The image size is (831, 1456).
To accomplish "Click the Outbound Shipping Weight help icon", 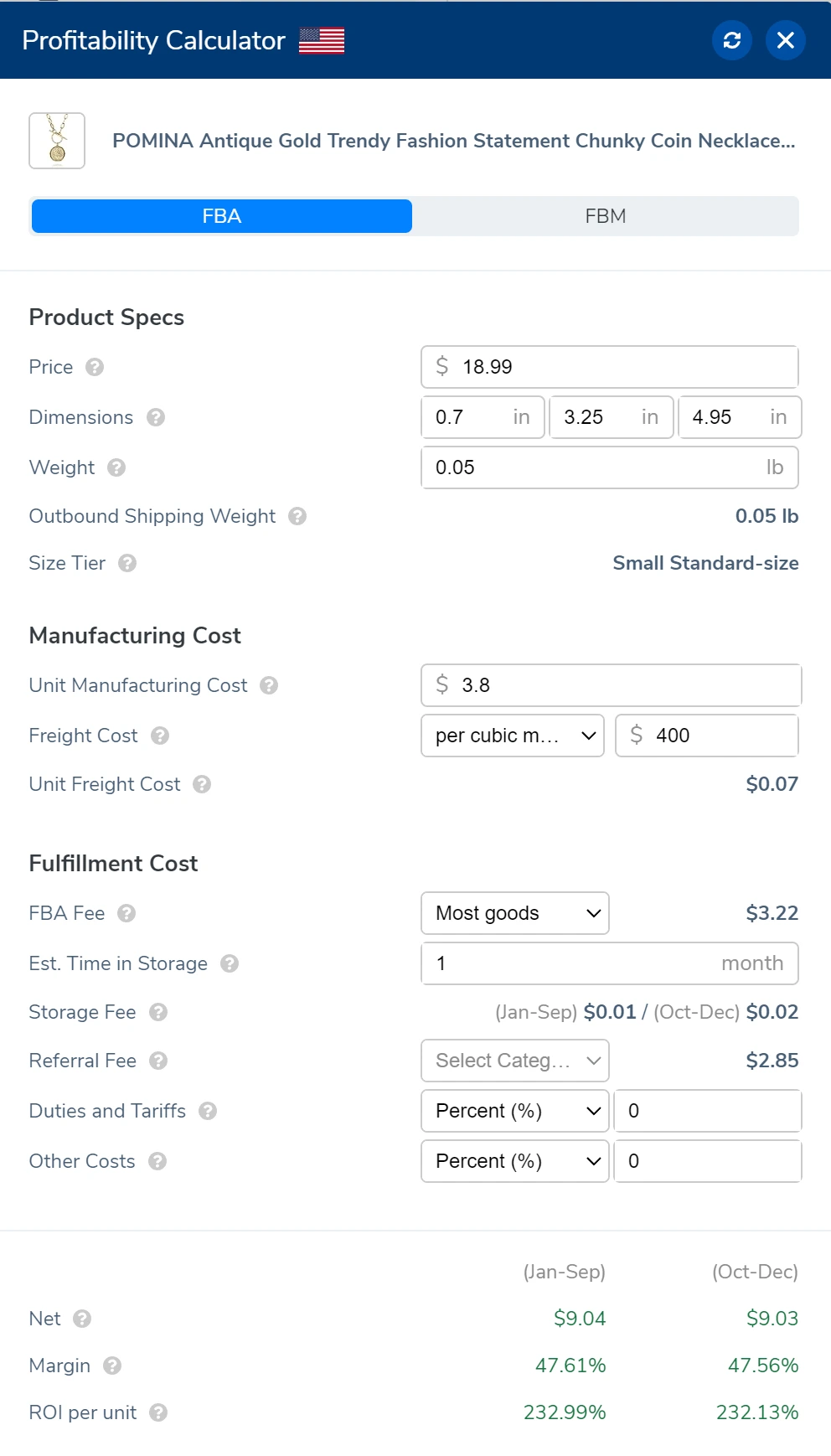I will click(298, 517).
